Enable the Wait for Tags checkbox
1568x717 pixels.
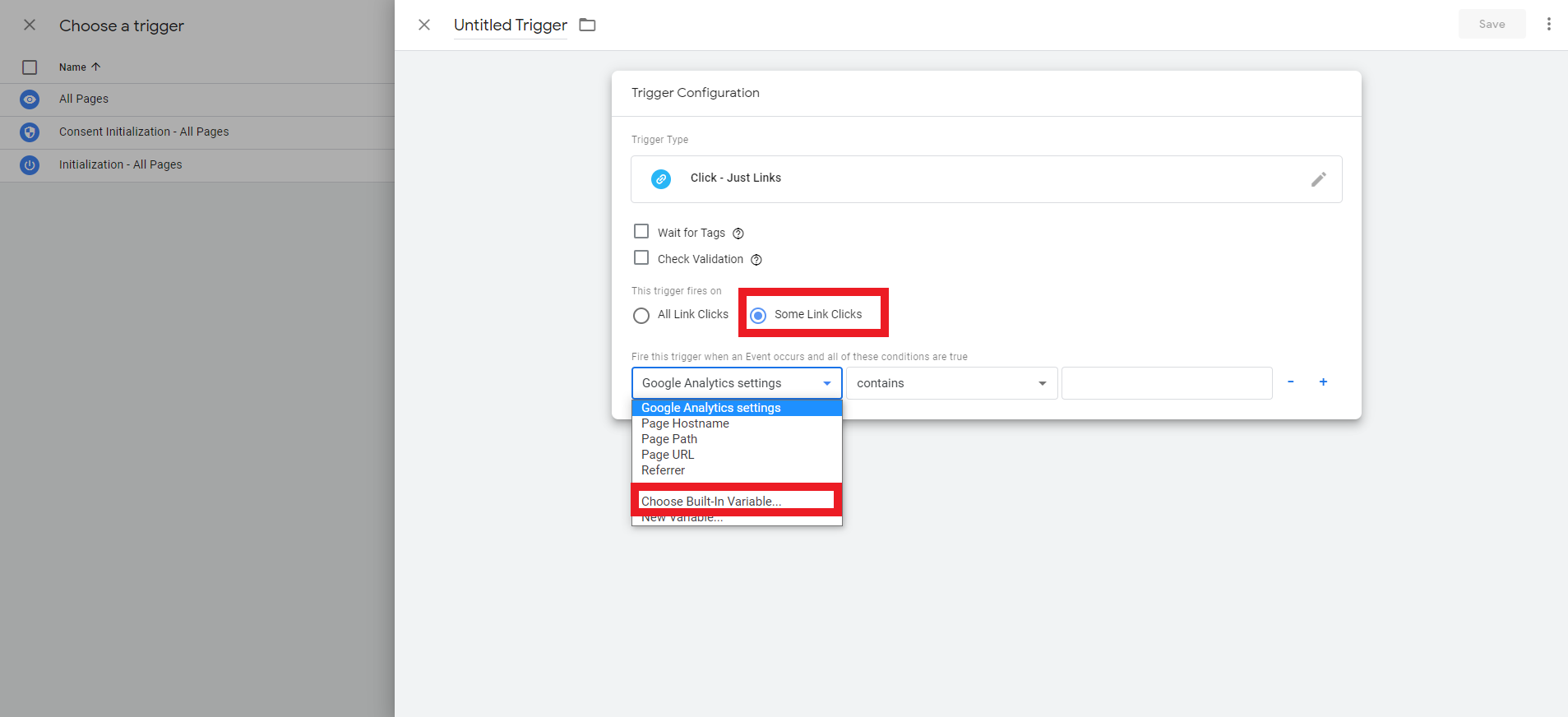coord(641,232)
